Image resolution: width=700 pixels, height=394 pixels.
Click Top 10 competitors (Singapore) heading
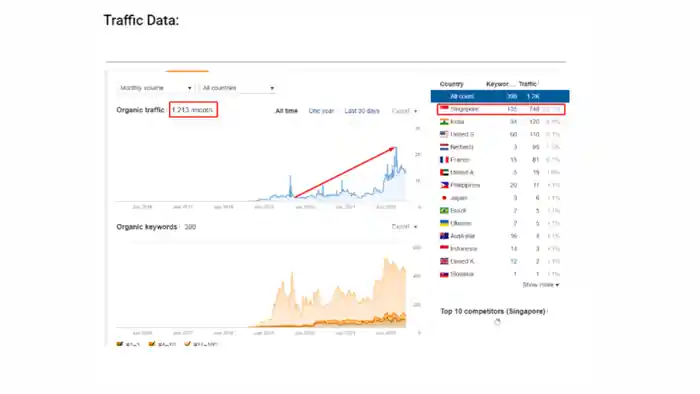[493, 311]
